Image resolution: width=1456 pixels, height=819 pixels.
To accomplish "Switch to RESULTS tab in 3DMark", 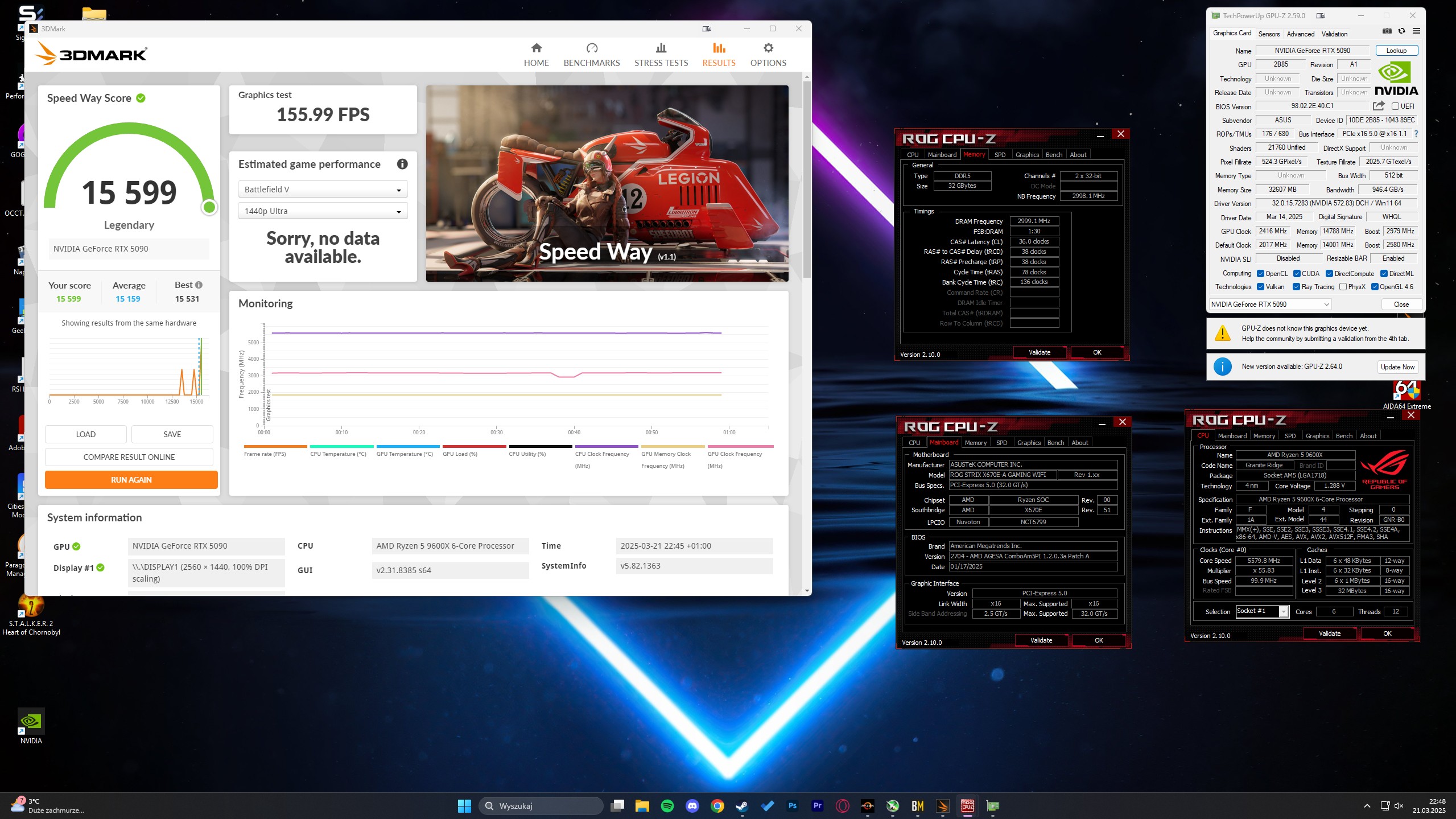I will click(719, 55).
